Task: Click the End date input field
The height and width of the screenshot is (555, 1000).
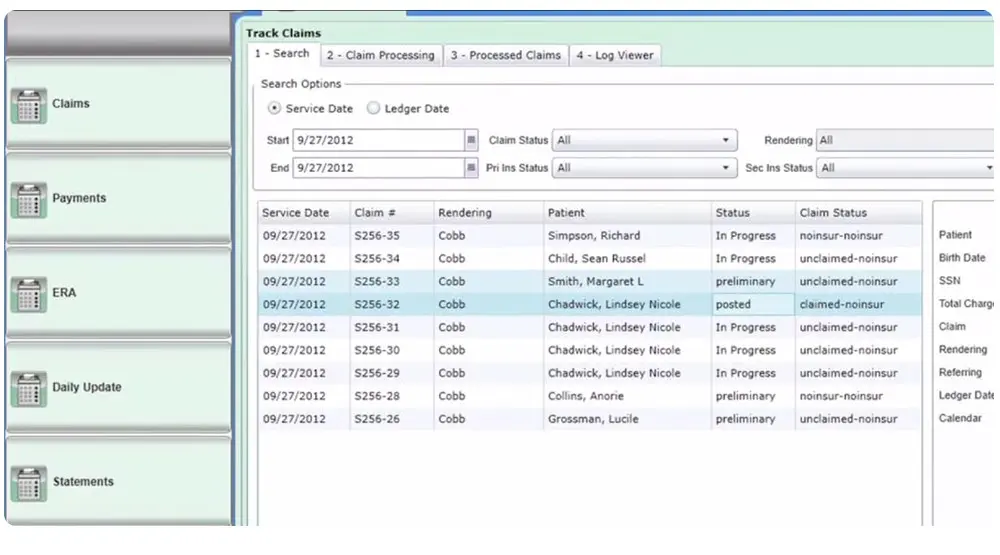Action: 379,168
